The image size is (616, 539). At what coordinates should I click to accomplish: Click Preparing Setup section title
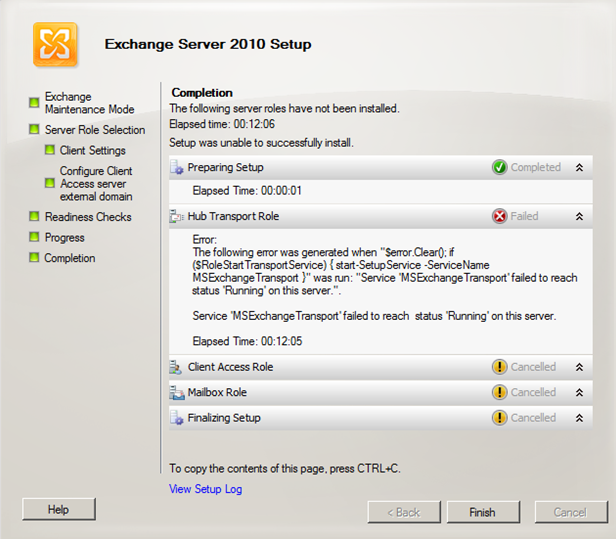point(226,167)
